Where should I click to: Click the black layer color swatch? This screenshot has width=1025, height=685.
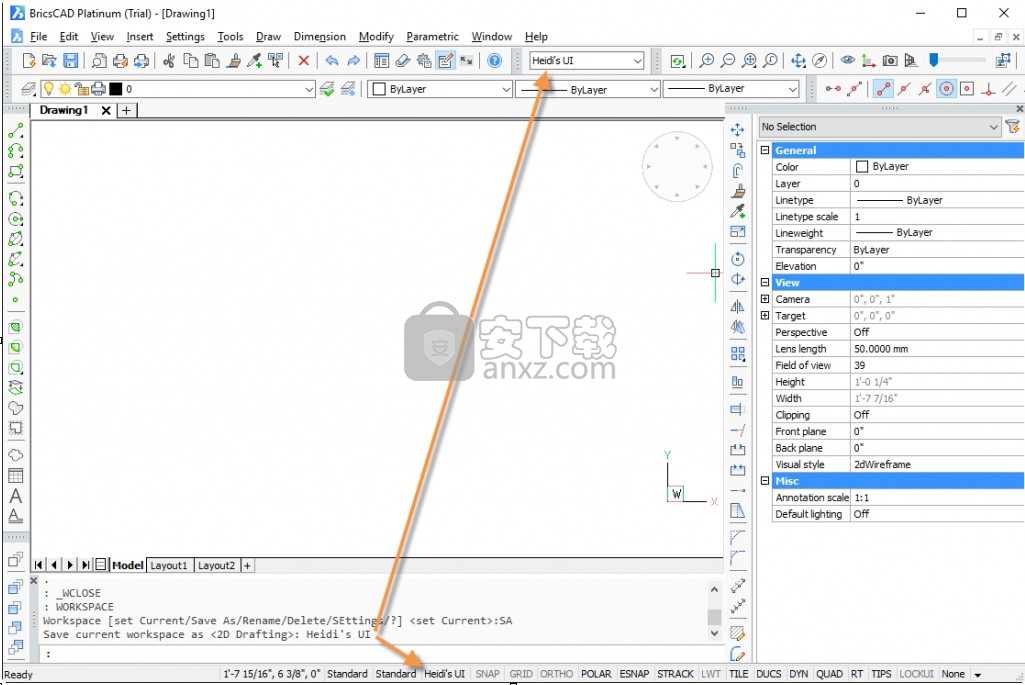click(116, 89)
